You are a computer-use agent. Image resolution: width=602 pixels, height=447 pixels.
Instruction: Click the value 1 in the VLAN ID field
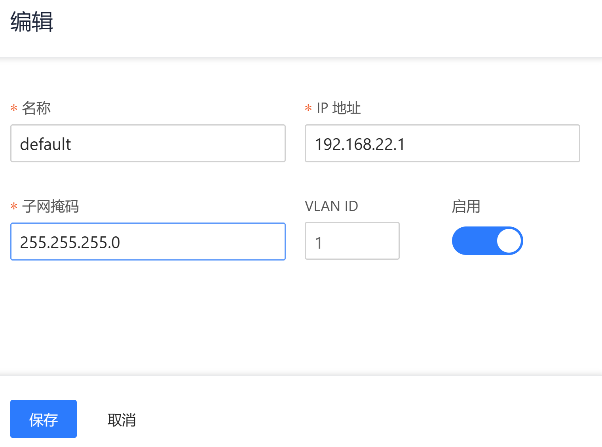coord(319,242)
